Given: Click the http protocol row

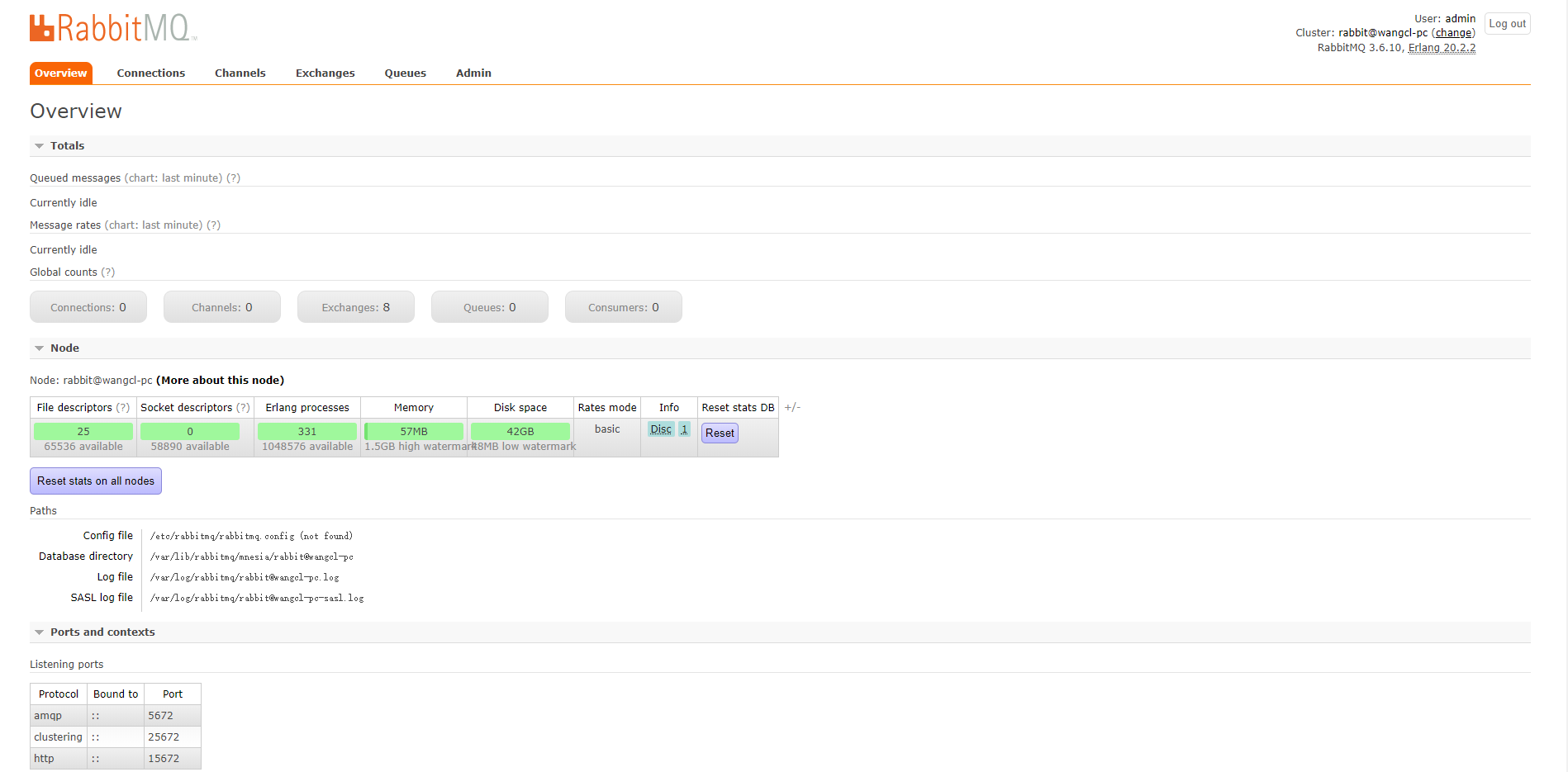Looking at the screenshot, I should [x=116, y=759].
